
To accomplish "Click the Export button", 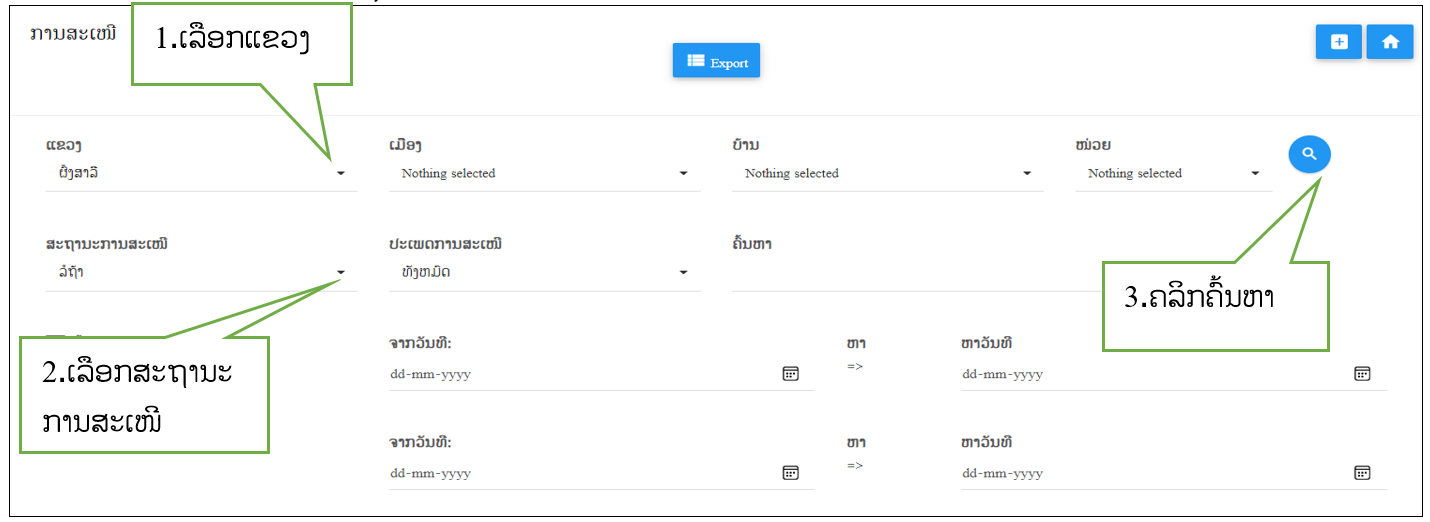I will tap(717, 61).
